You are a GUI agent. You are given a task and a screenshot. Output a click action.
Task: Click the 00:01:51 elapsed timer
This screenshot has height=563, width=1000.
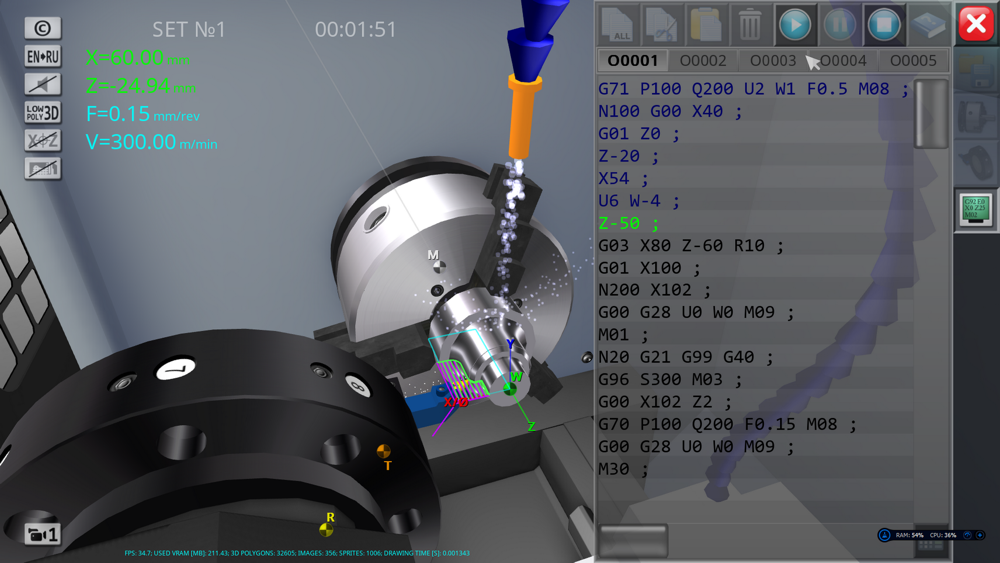355,29
